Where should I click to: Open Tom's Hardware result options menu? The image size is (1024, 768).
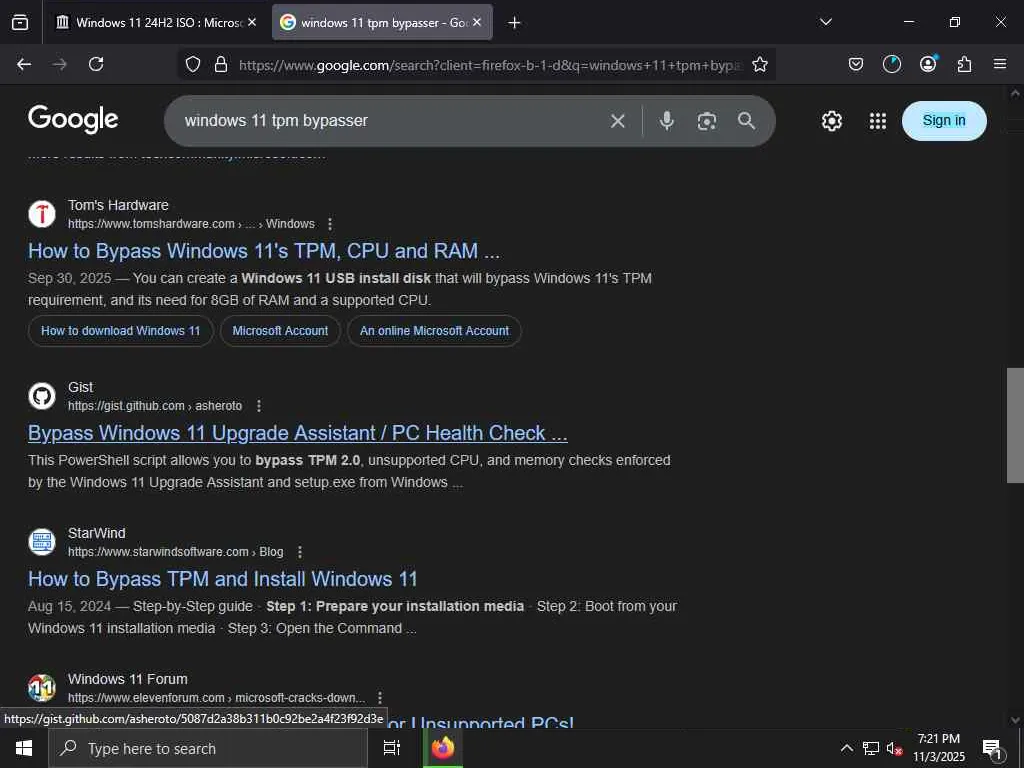tap(330, 224)
